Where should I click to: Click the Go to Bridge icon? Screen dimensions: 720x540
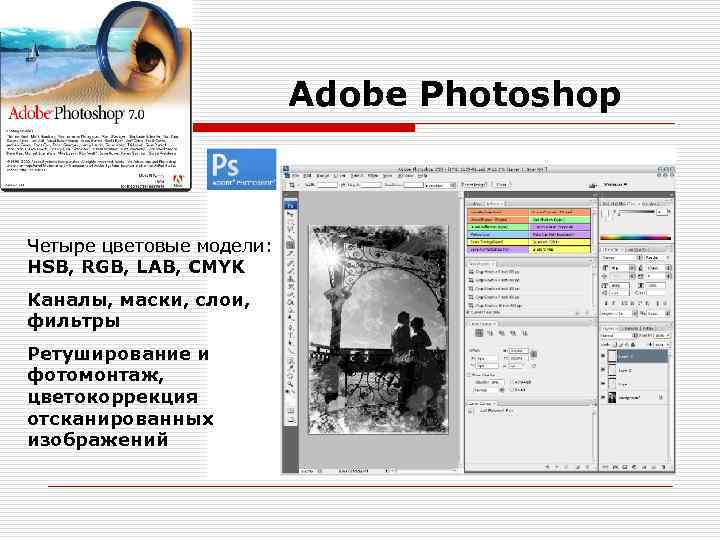593,186
